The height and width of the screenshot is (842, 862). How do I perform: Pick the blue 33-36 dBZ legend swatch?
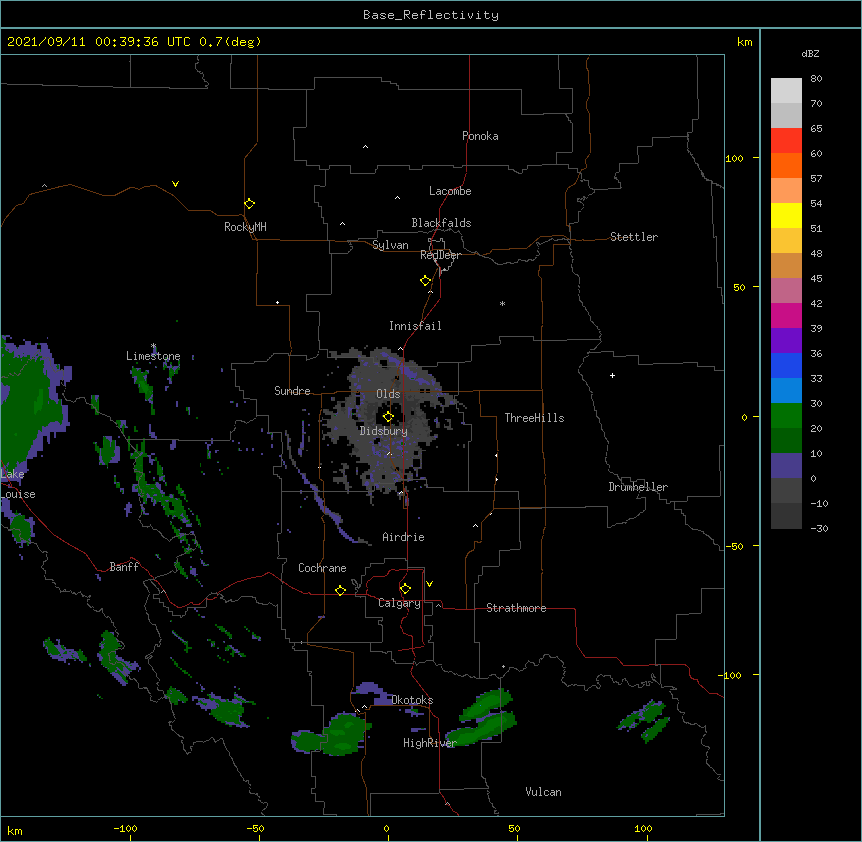786,365
